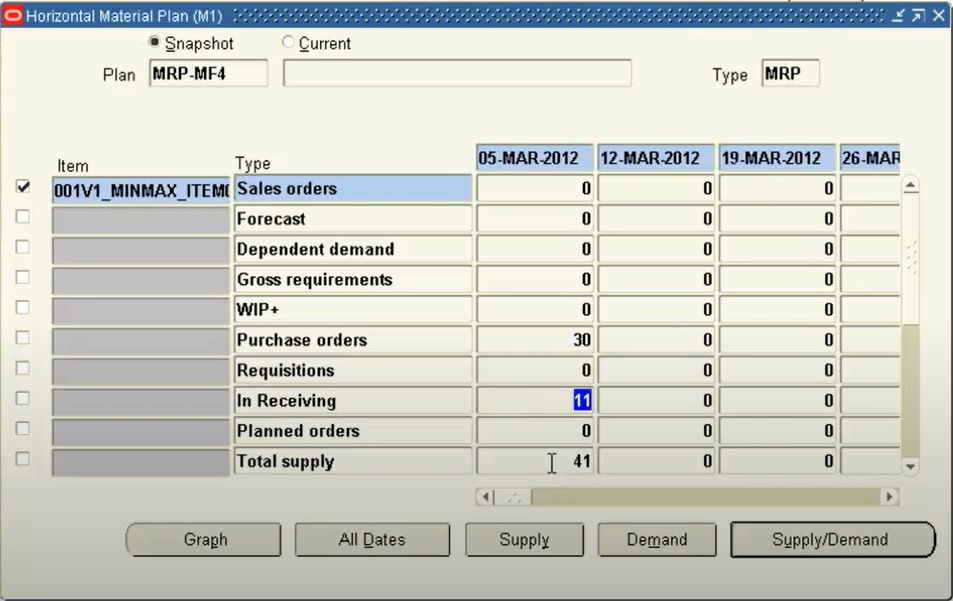
Task: Open the Graph view button
Action: pyautogui.click(x=205, y=540)
